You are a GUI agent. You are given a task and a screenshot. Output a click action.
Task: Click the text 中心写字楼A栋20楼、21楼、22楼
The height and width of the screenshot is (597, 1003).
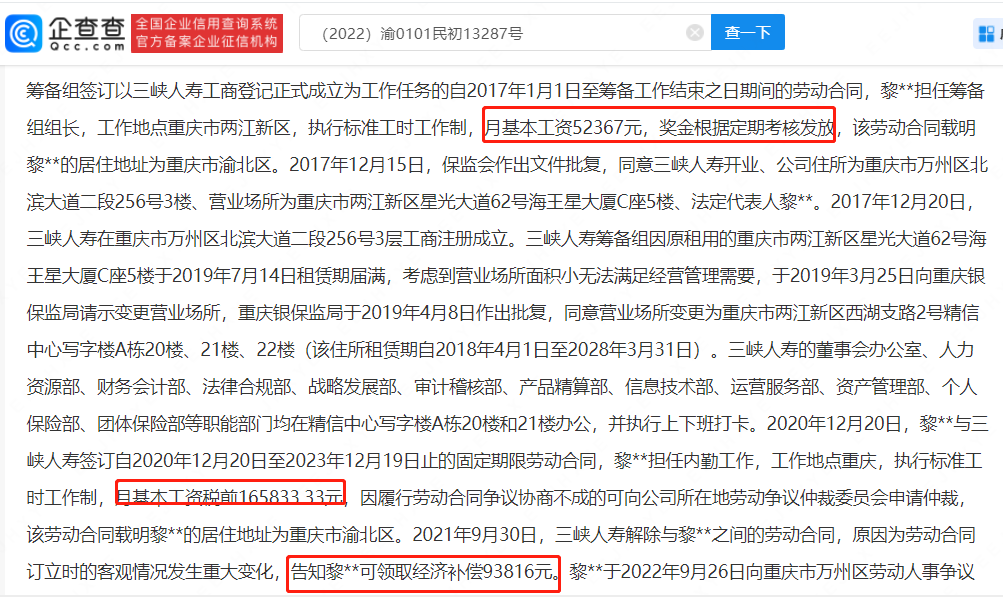[x=161, y=350]
